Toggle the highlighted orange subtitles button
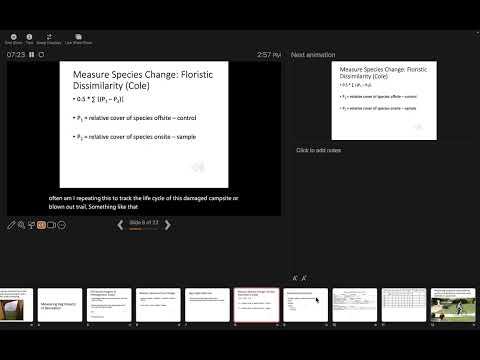 [41, 225]
